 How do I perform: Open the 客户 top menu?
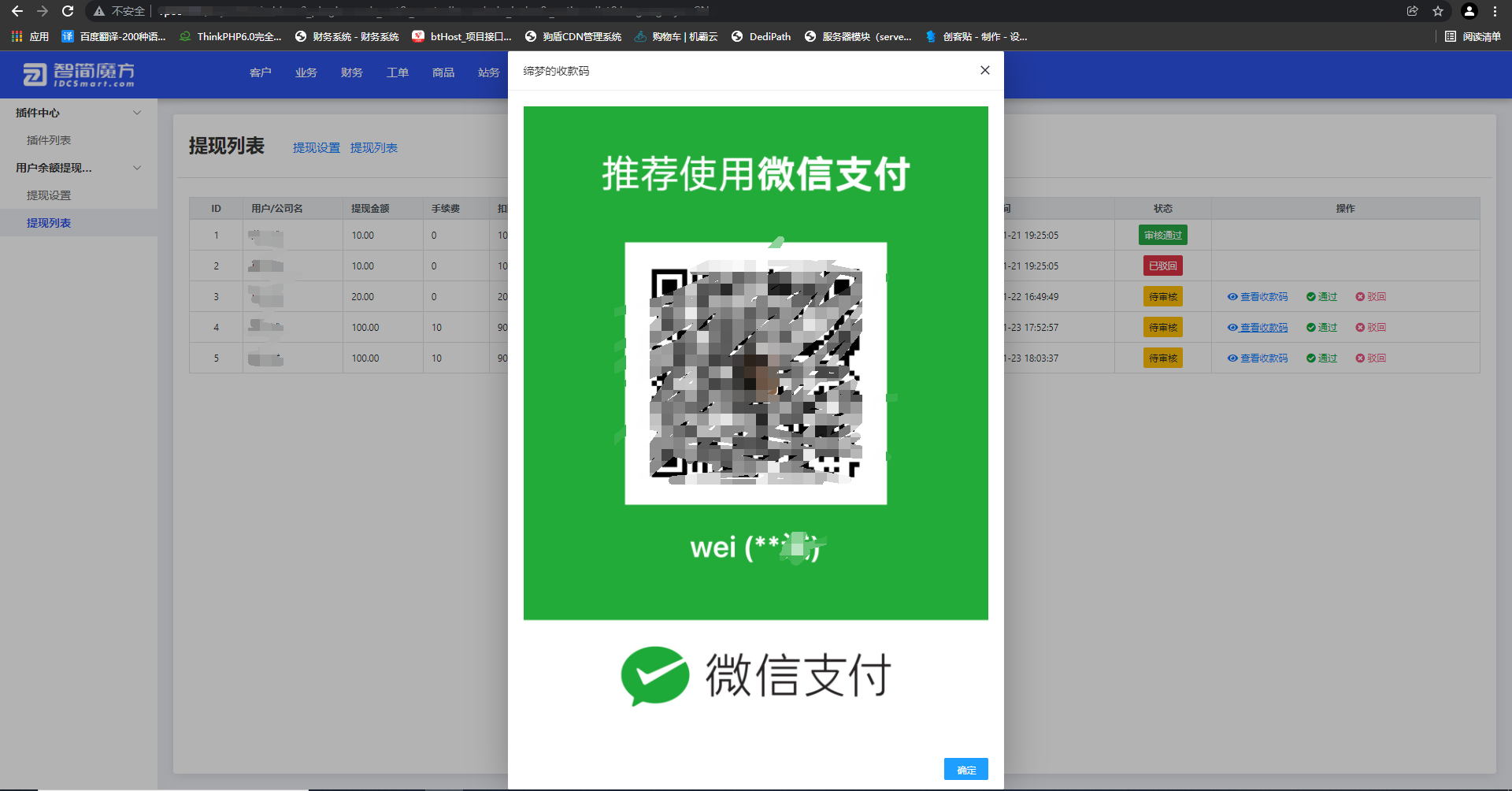260,72
